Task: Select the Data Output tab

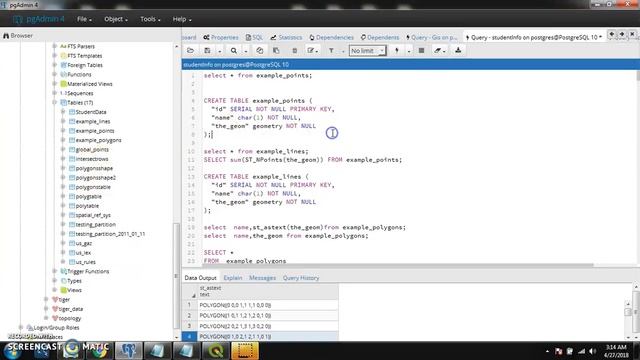Action: 200,278
